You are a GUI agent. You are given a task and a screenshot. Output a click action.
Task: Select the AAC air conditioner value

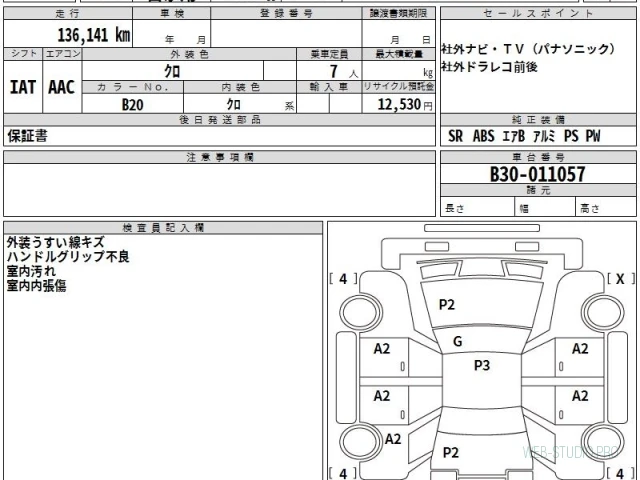(62, 87)
